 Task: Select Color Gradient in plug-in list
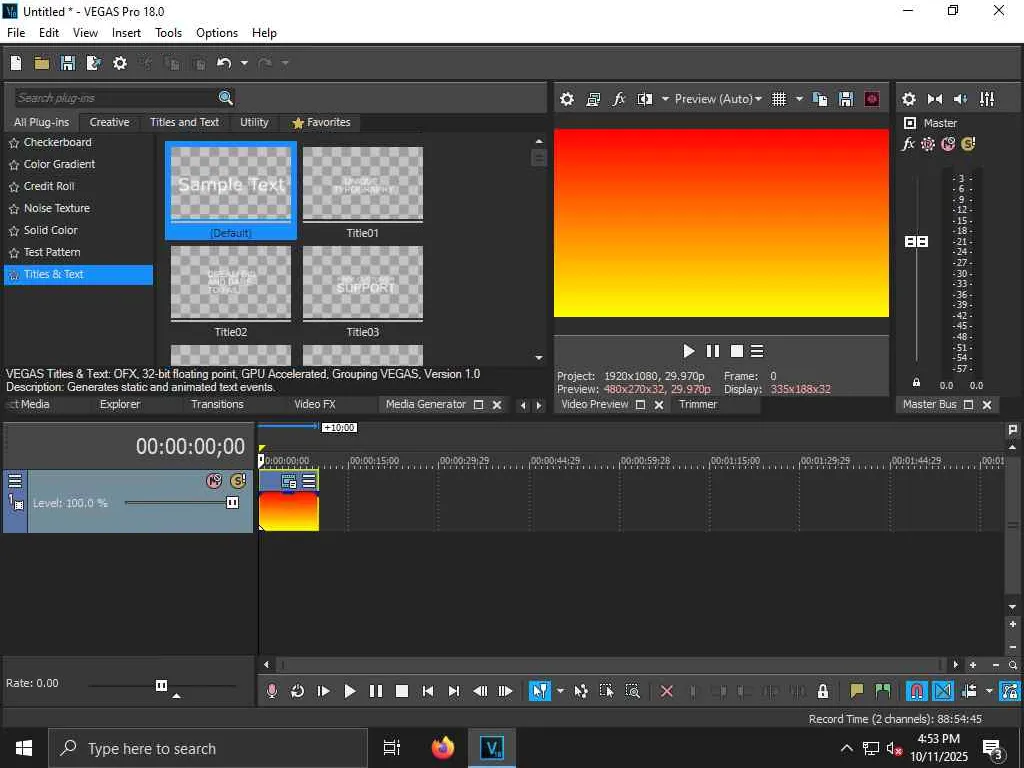[x=59, y=164]
